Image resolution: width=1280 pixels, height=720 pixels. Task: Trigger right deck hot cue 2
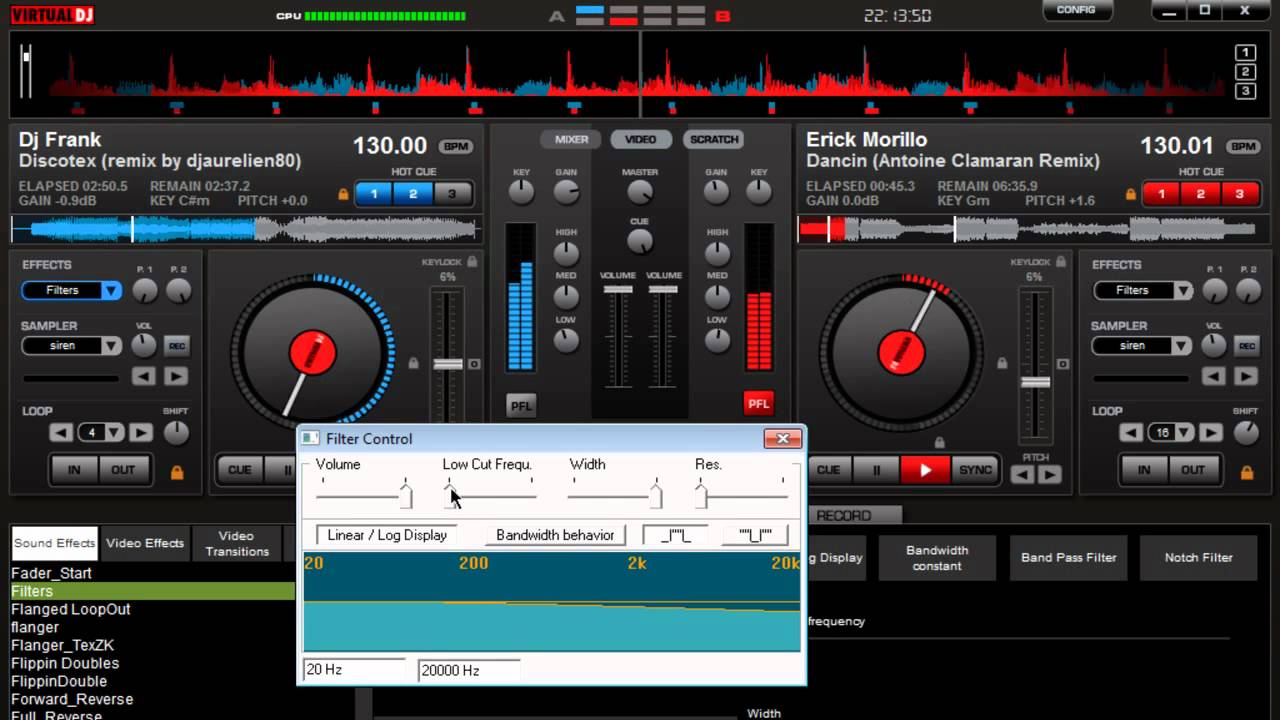point(1201,194)
